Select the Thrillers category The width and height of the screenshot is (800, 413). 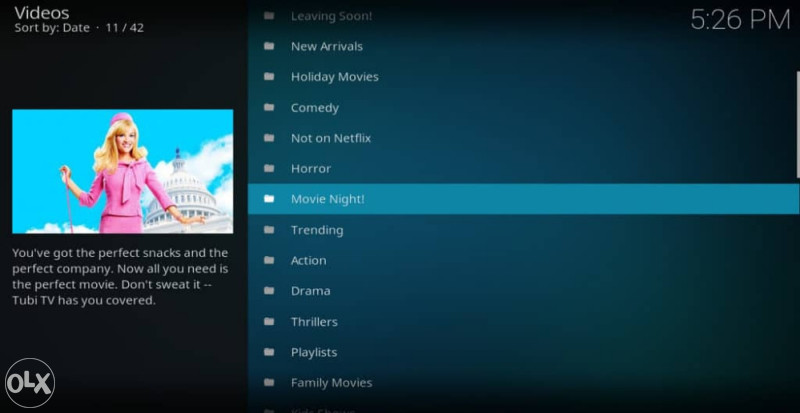(522, 322)
